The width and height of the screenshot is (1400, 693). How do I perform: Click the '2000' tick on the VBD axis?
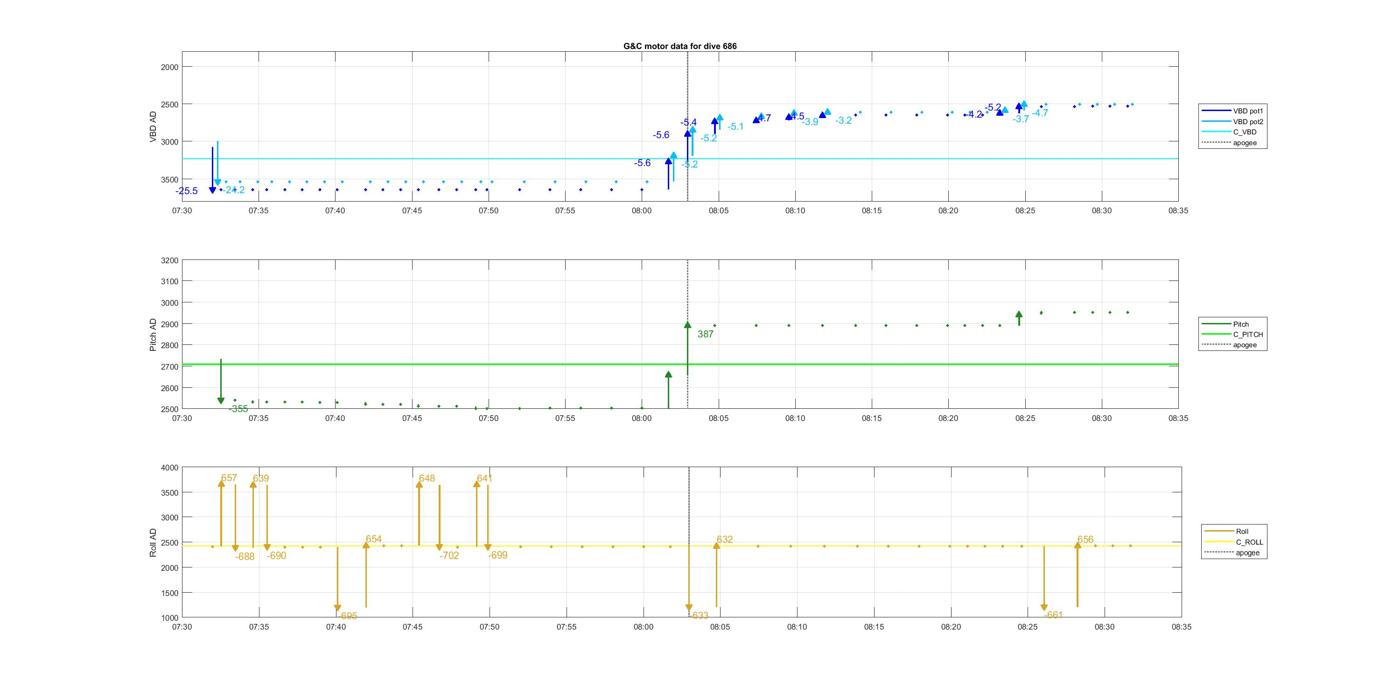pos(168,67)
